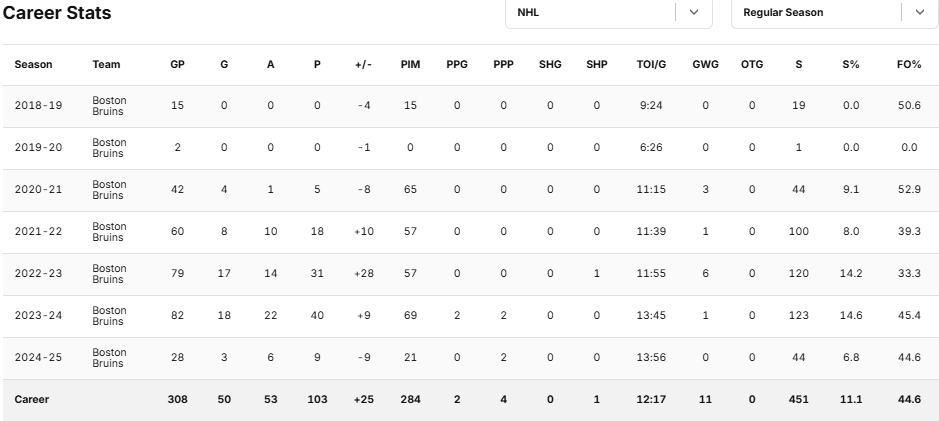
Task: Sort by TOI/G column header
Action: [x=651, y=65]
